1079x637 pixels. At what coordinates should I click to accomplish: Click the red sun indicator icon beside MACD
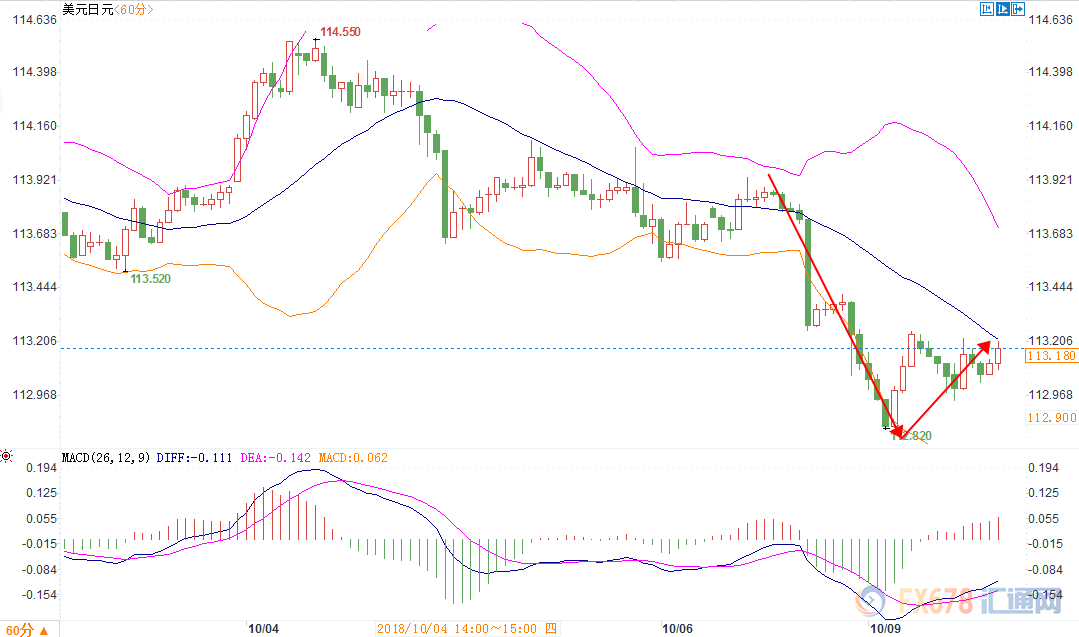pyautogui.click(x=6, y=458)
